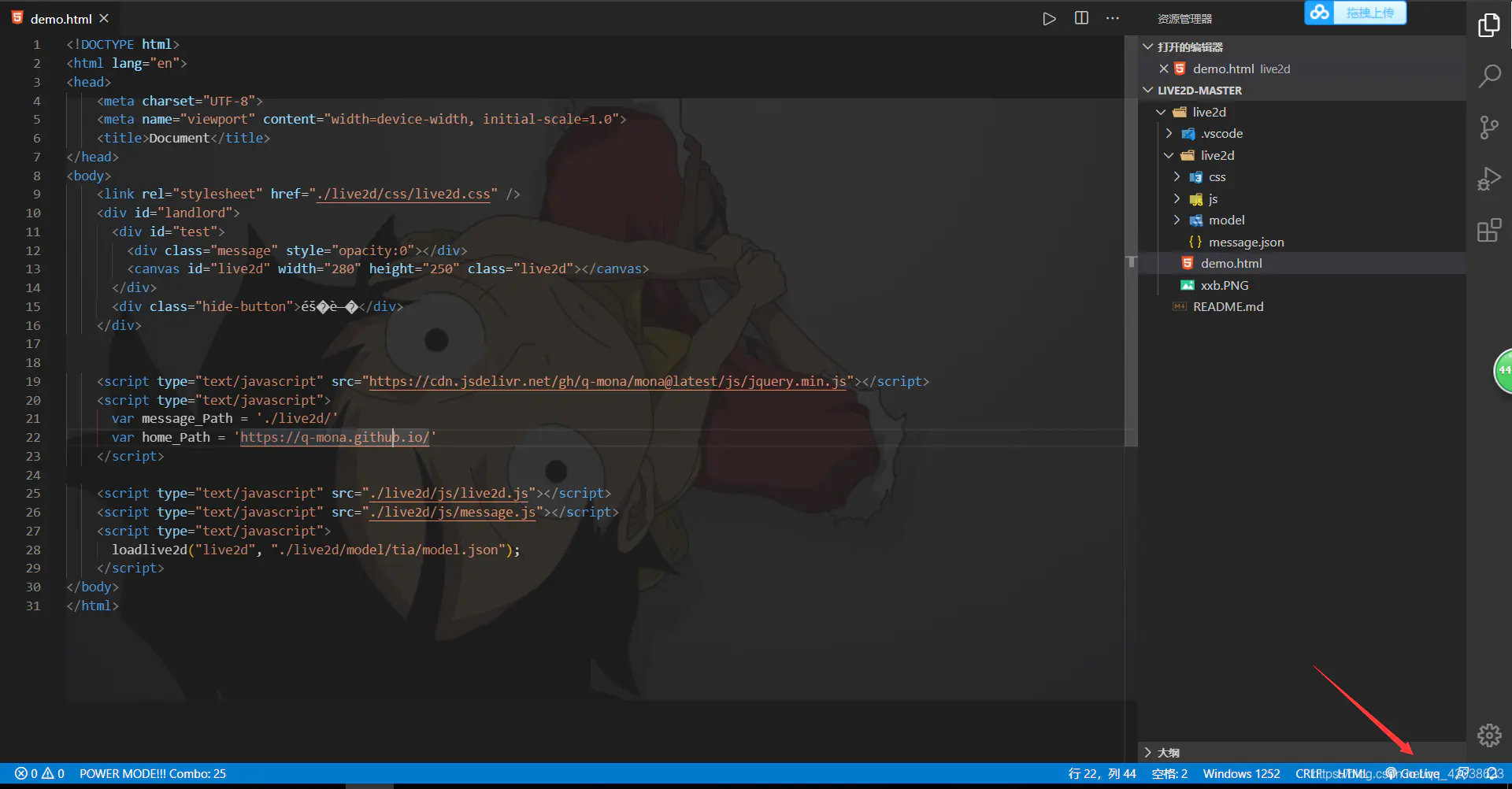This screenshot has height=789, width=1512.
Task: Click the 空格: 2 indentation setting
Action: click(1169, 774)
